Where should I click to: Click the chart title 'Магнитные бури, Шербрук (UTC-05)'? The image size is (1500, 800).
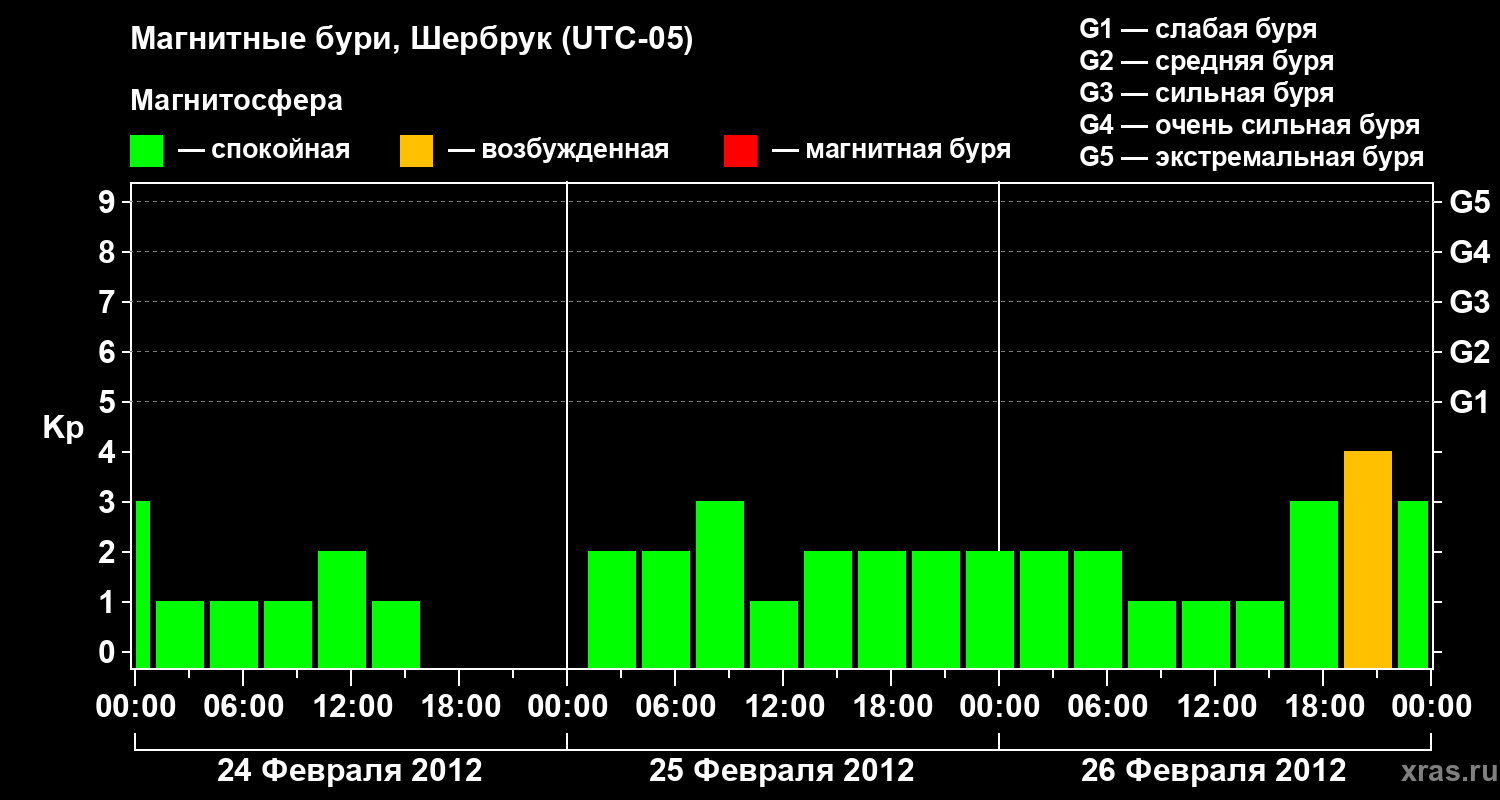411,40
